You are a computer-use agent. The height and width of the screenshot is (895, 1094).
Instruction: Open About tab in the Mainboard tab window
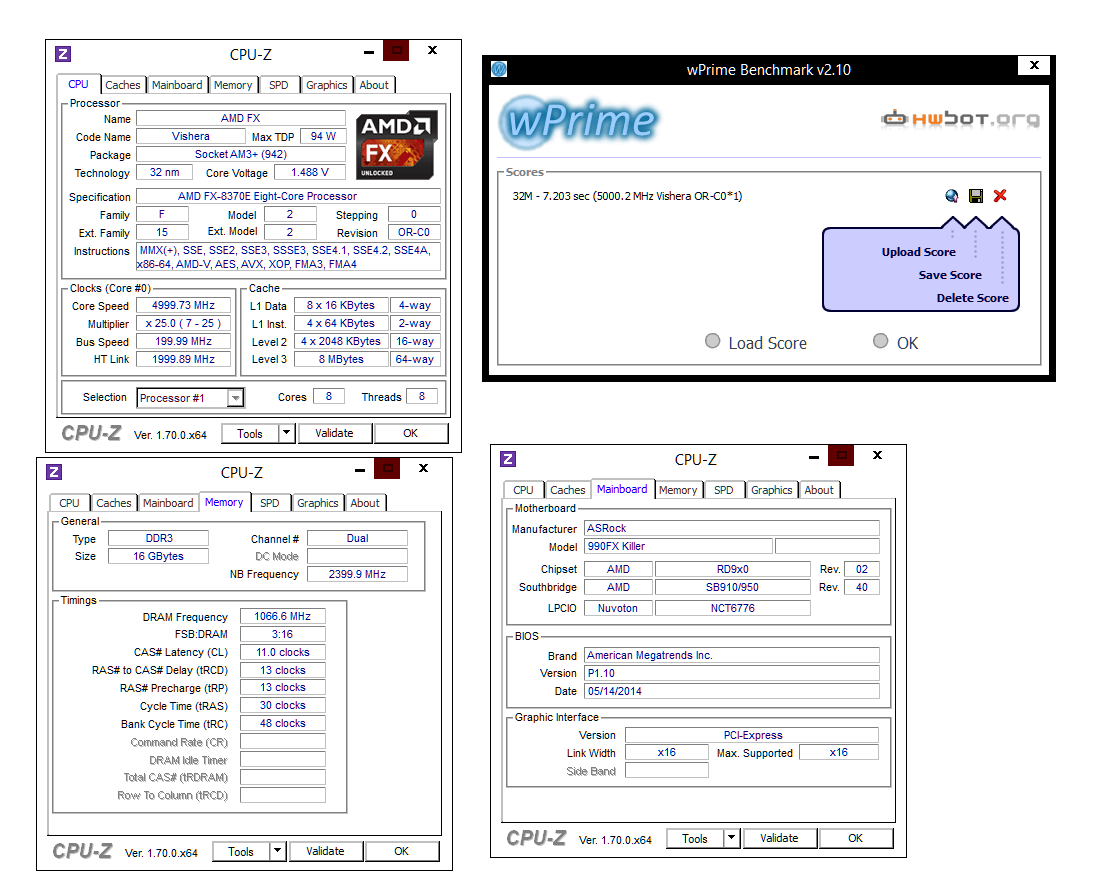(x=819, y=490)
